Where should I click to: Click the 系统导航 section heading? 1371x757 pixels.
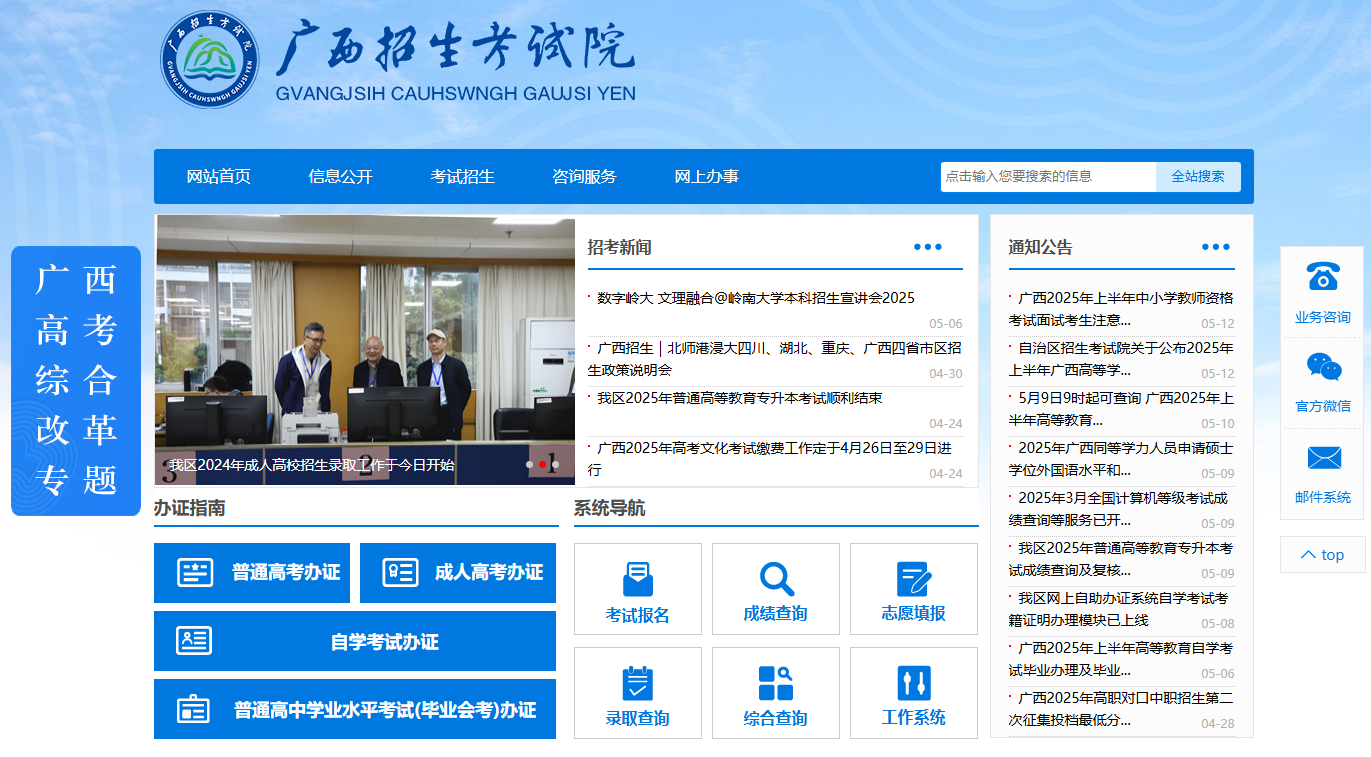tap(609, 508)
